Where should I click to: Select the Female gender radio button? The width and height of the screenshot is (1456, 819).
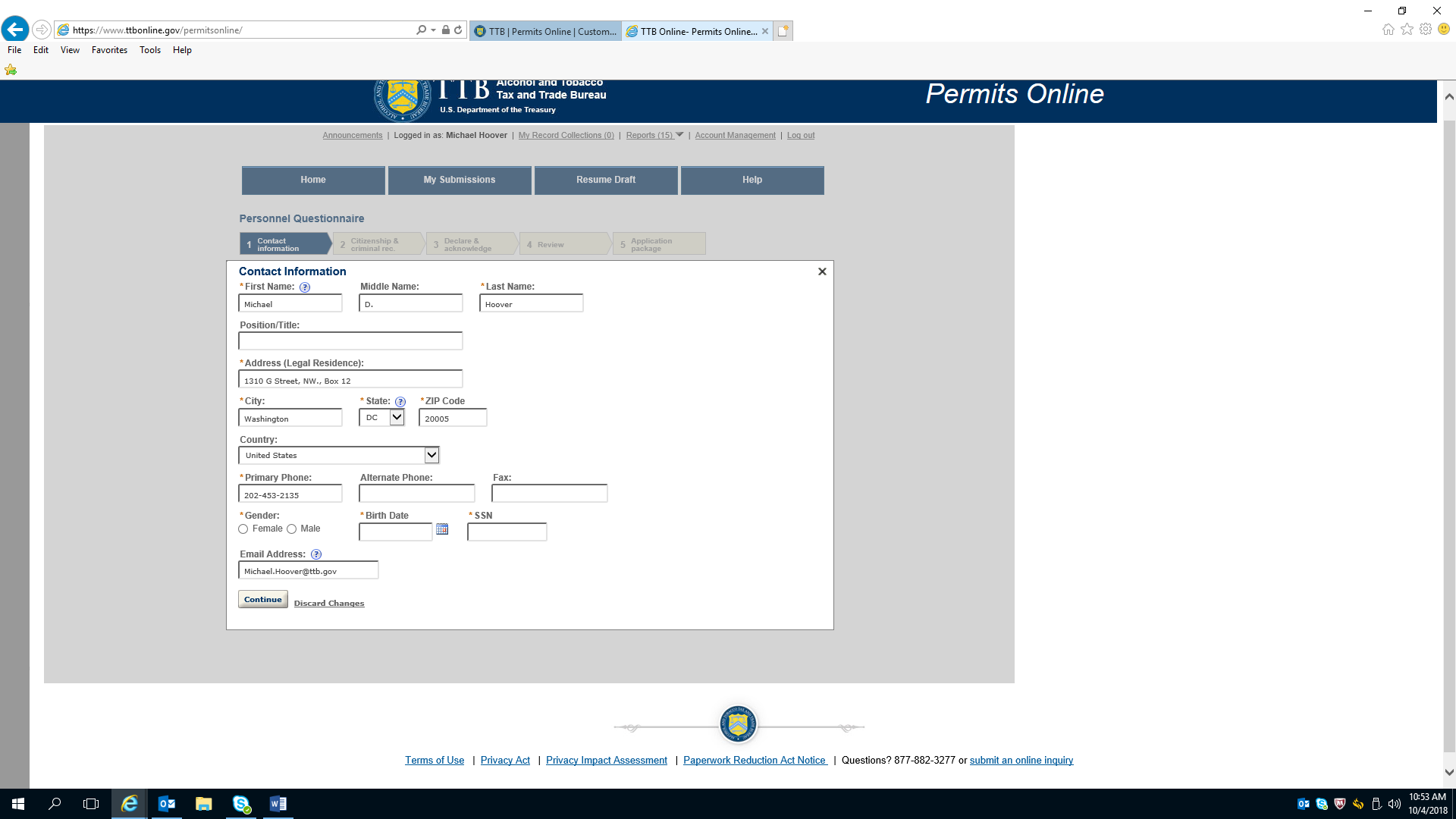click(243, 529)
